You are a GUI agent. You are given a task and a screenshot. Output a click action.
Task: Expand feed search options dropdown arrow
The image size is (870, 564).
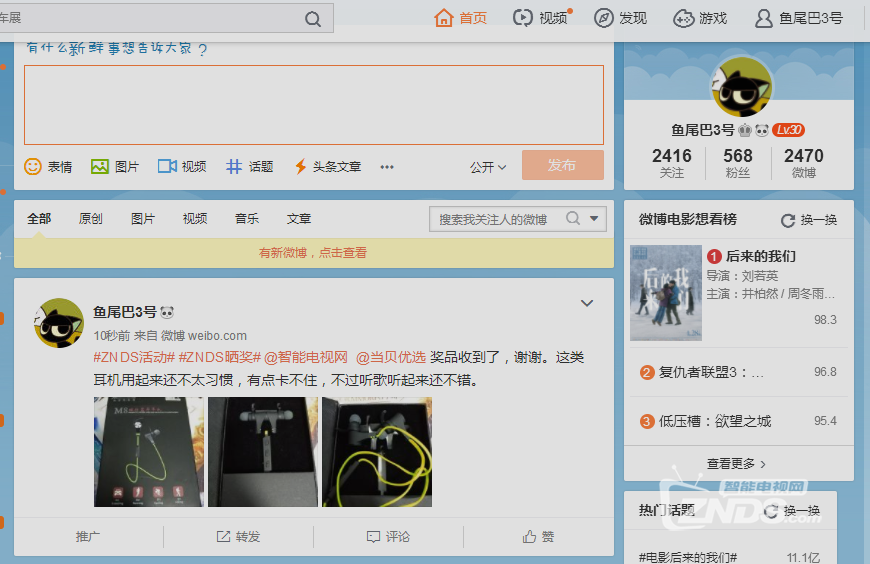click(594, 218)
